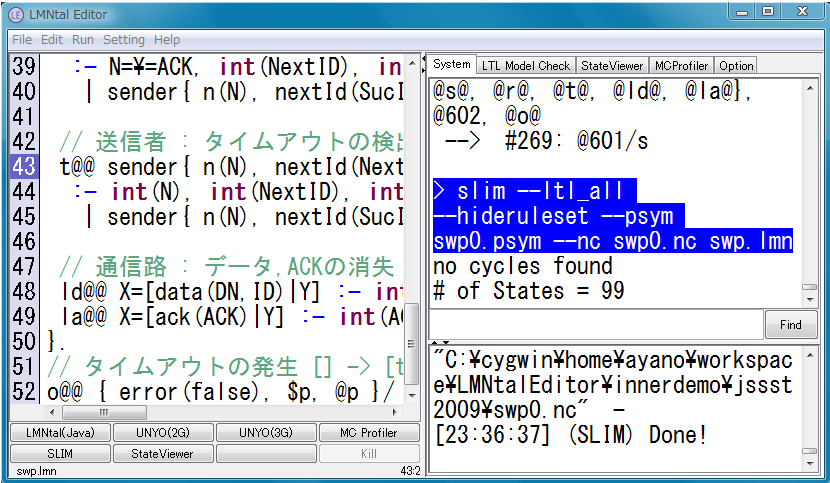Run the UNYO(2G) button
This screenshot has width=830, height=483.
(x=162, y=433)
